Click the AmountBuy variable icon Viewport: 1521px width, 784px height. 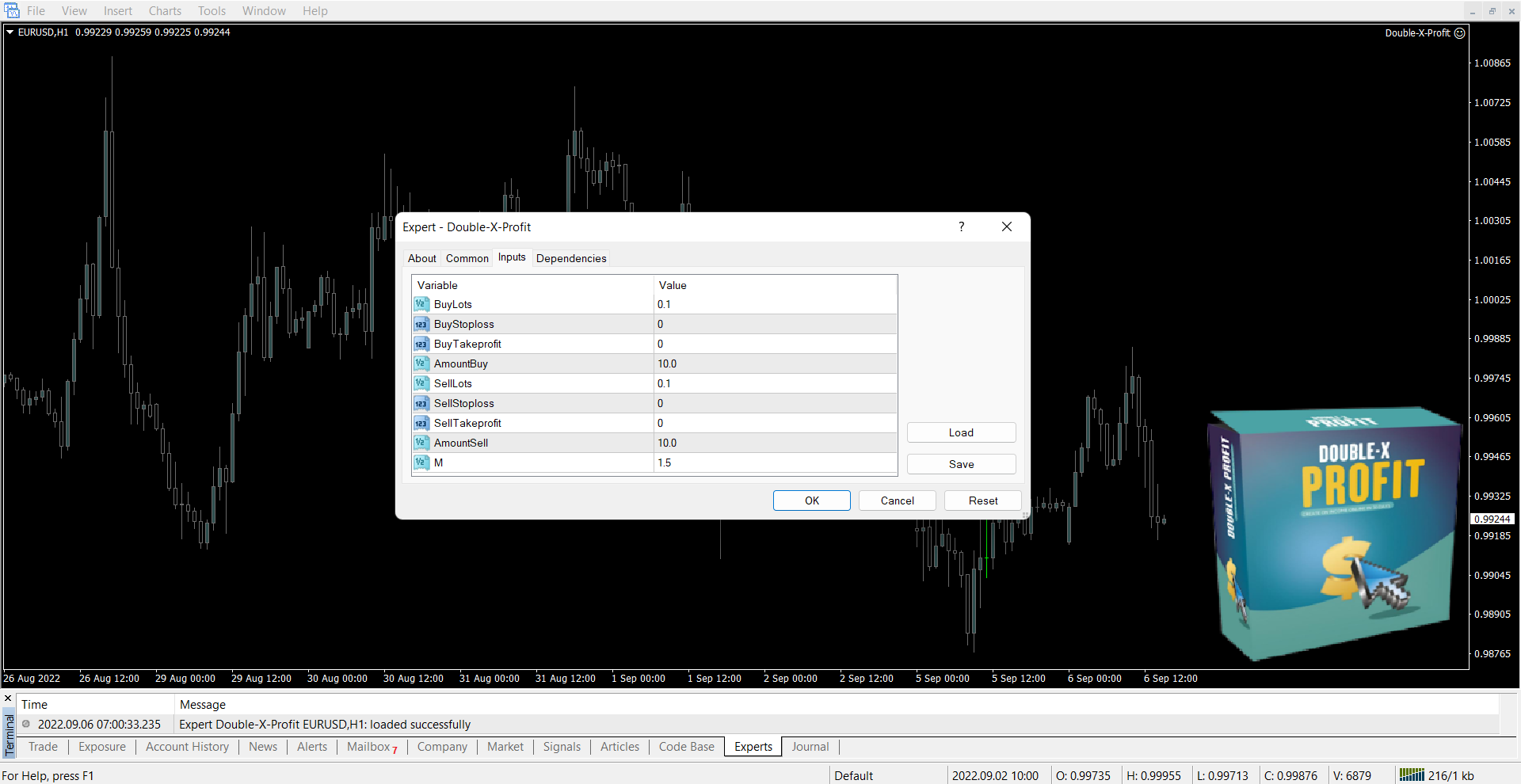(421, 363)
